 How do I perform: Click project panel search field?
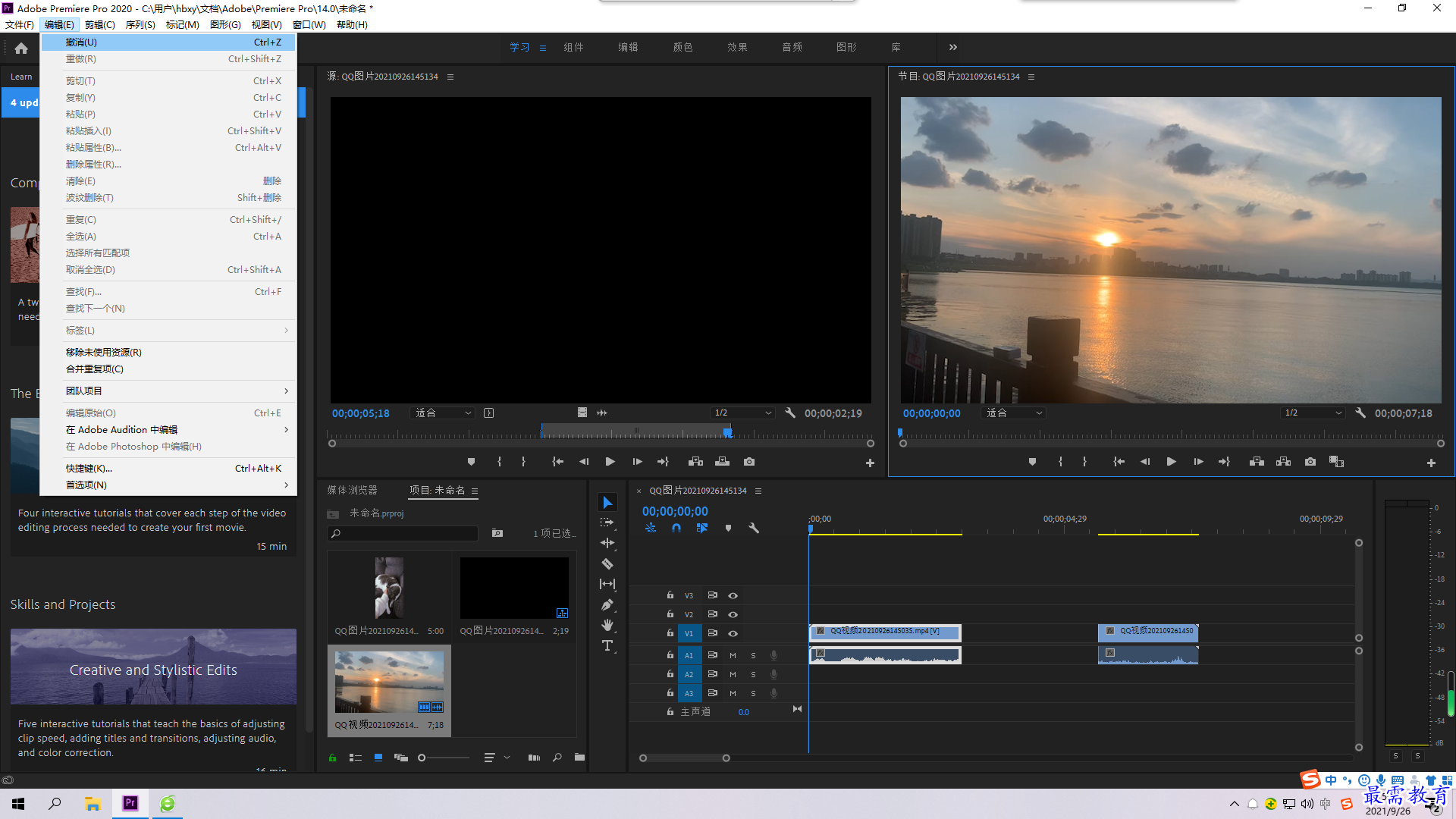click(x=403, y=534)
